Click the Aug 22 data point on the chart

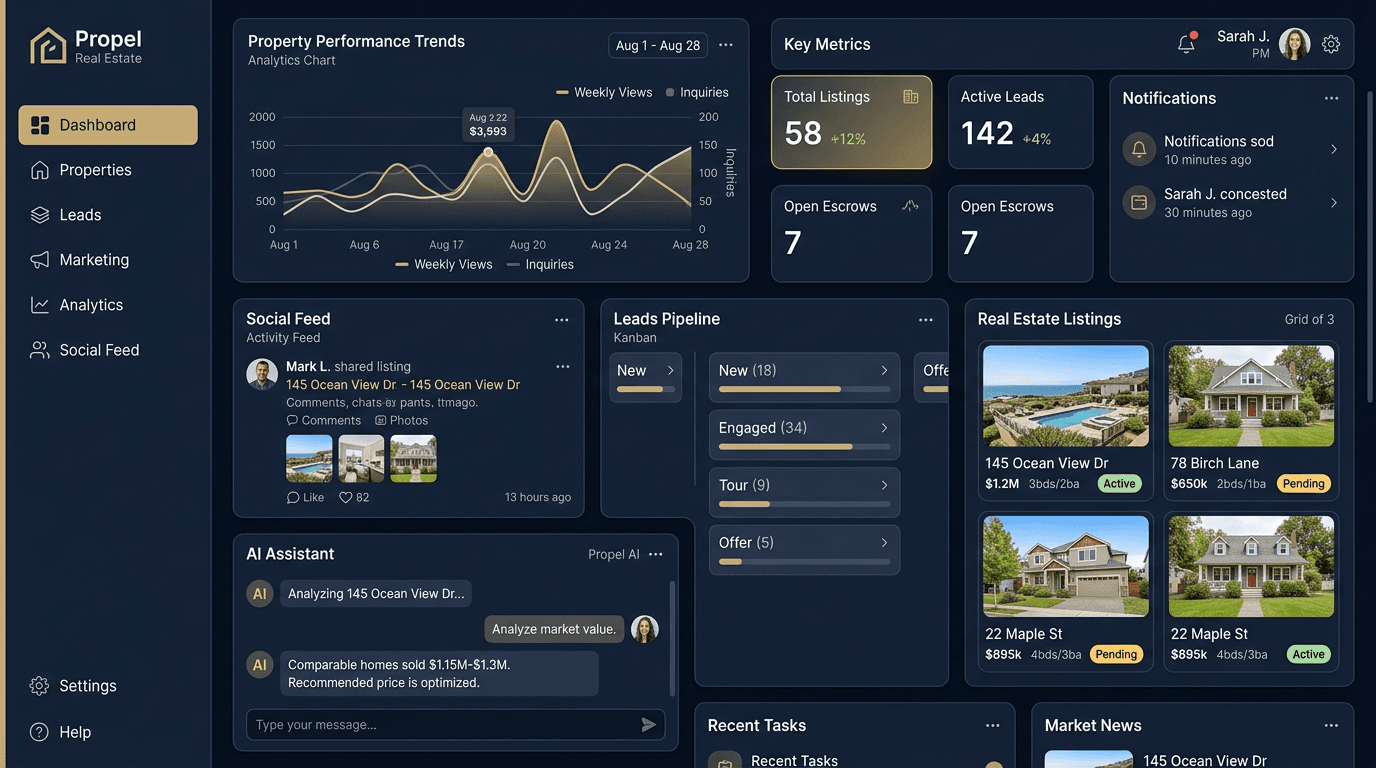point(488,152)
